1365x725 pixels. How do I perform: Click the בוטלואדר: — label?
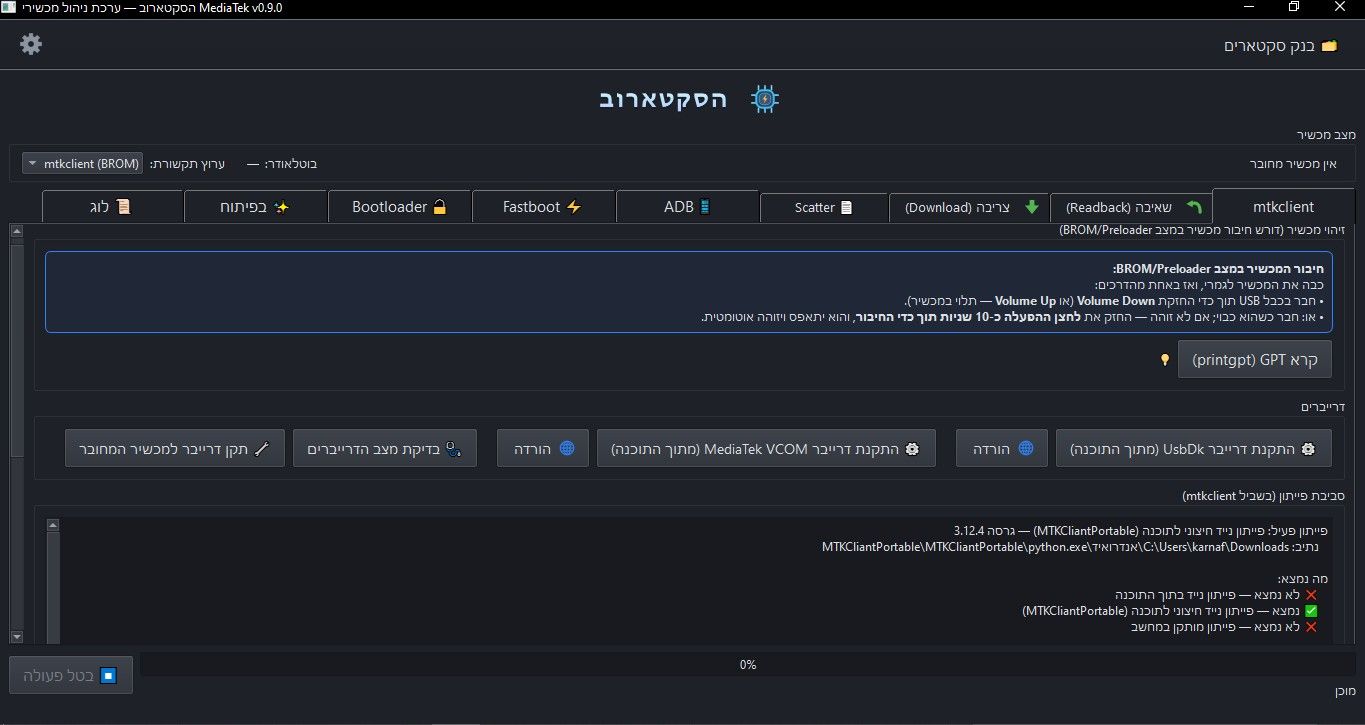pyautogui.click(x=282, y=163)
